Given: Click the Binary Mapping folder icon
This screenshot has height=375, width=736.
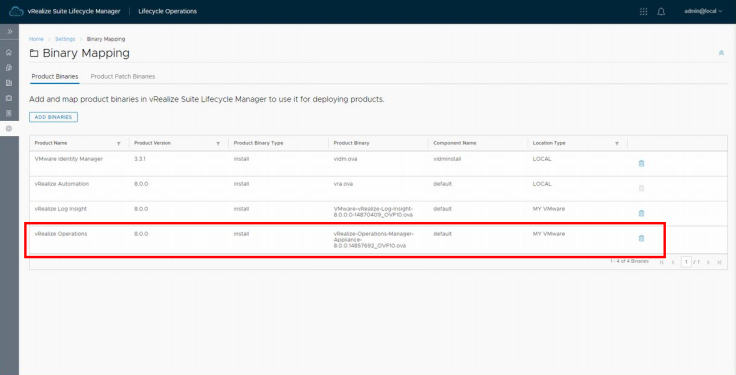Looking at the screenshot, I should pyautogui.click(x=34, y=53).
